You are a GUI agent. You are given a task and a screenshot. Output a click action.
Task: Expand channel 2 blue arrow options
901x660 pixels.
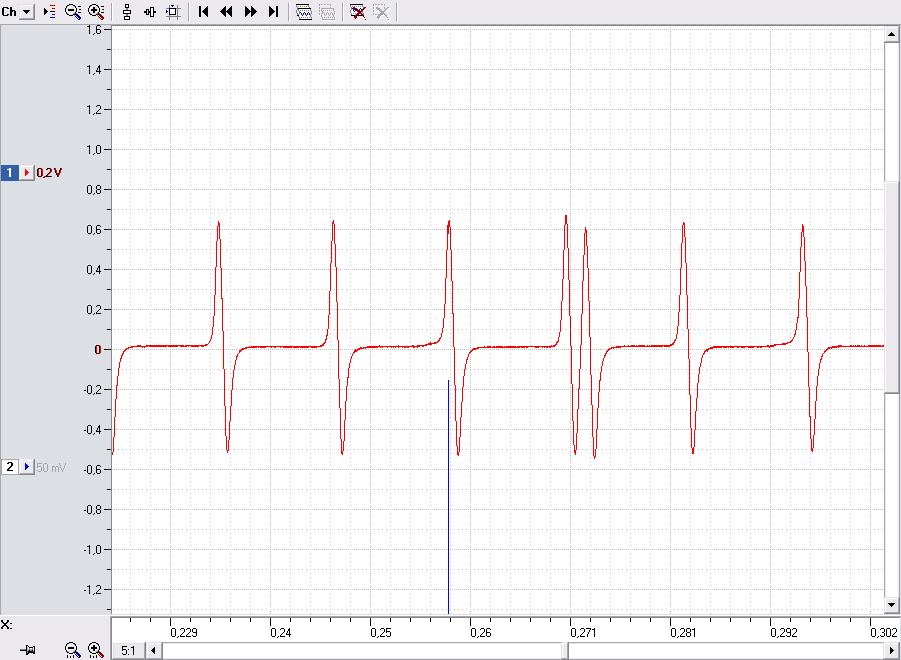point(26,467)
